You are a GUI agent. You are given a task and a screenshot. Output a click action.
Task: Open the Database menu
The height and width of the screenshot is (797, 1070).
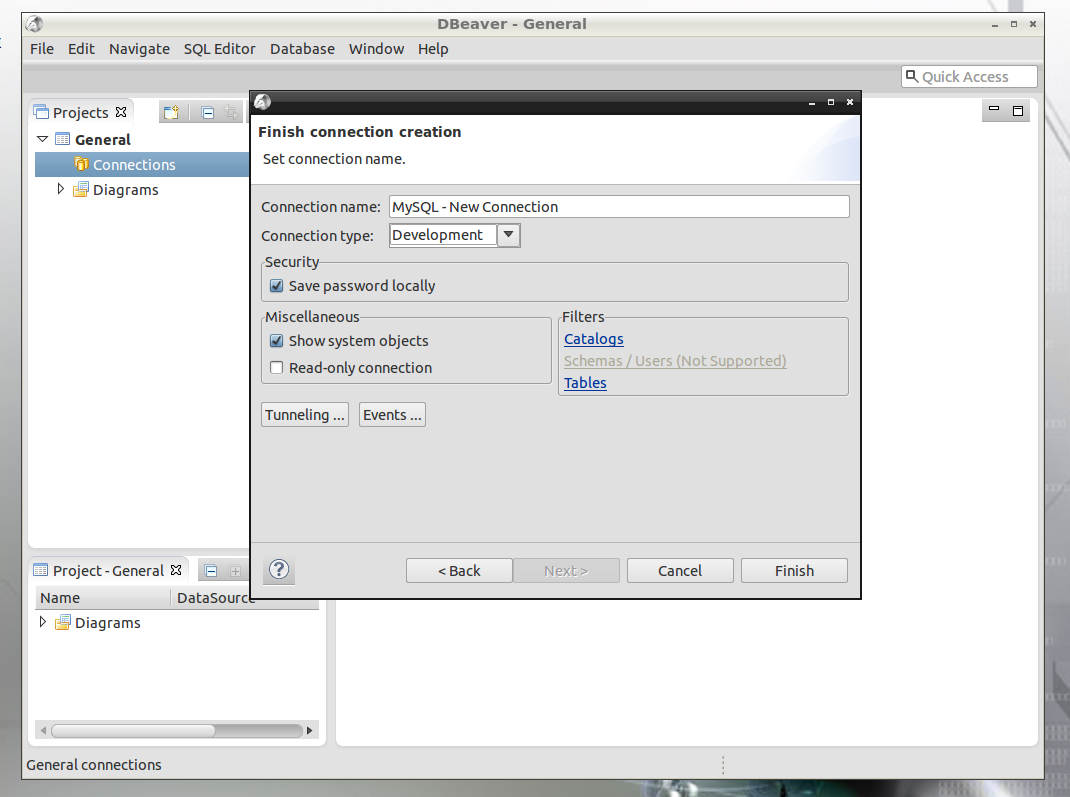[302, 49]
